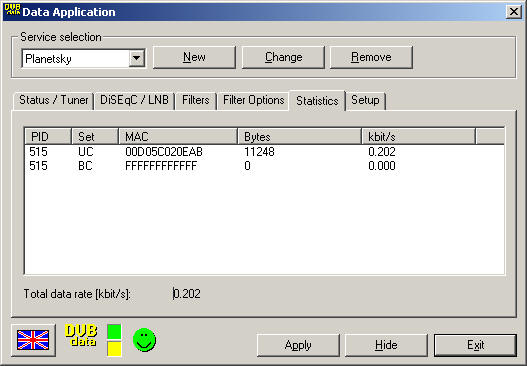Viewport: 527px width, 366px height.
Task: Click the New service button
Action: [x=194, y=57]
